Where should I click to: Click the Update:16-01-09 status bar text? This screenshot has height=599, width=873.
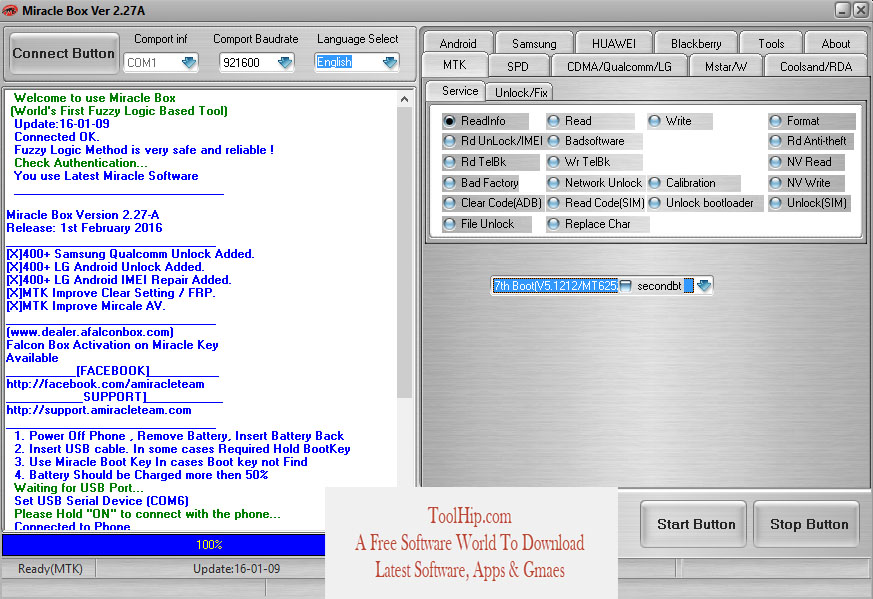tap(237, 569)
